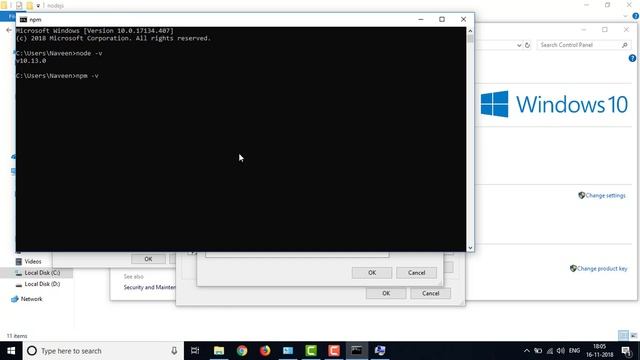Open the File Explorer File tab
This screenshot has height=360, width=640.
[x=8, y=16]
